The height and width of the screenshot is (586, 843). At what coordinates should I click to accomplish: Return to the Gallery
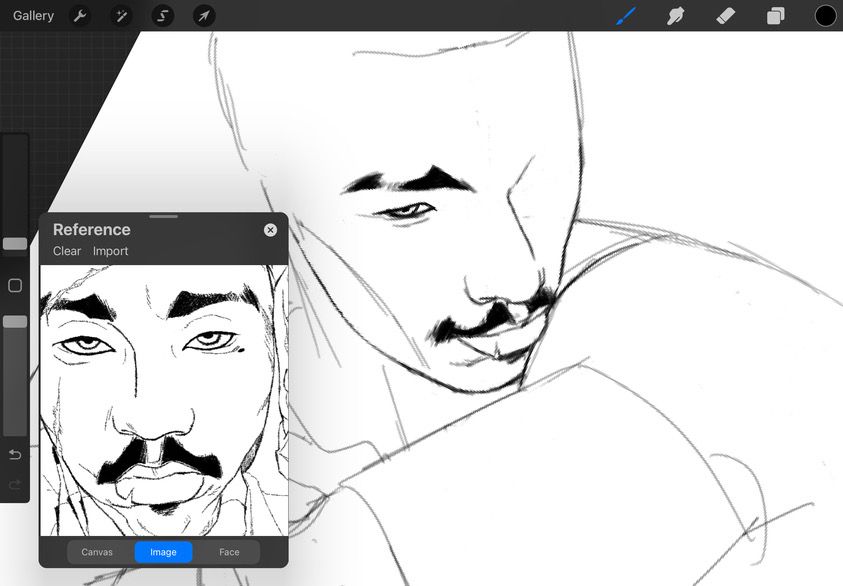33,16
